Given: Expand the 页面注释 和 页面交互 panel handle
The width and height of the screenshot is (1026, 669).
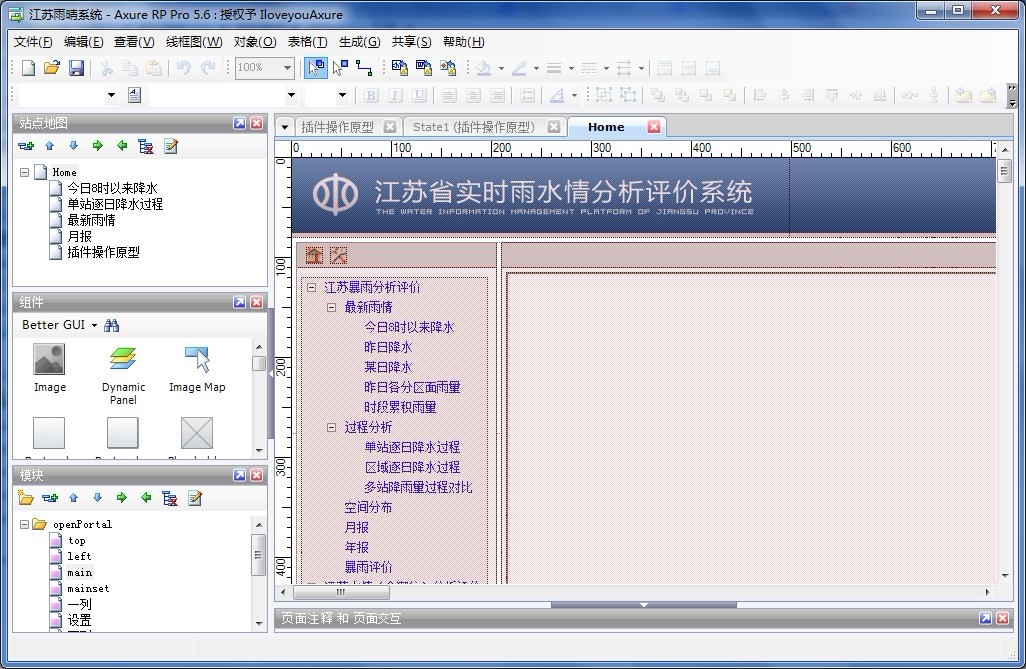Looking at the screenshot, I should click(x=643, y=605).
